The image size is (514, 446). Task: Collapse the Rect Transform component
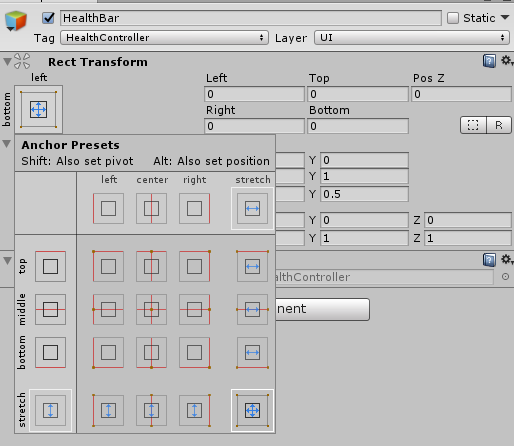(7, 62)
